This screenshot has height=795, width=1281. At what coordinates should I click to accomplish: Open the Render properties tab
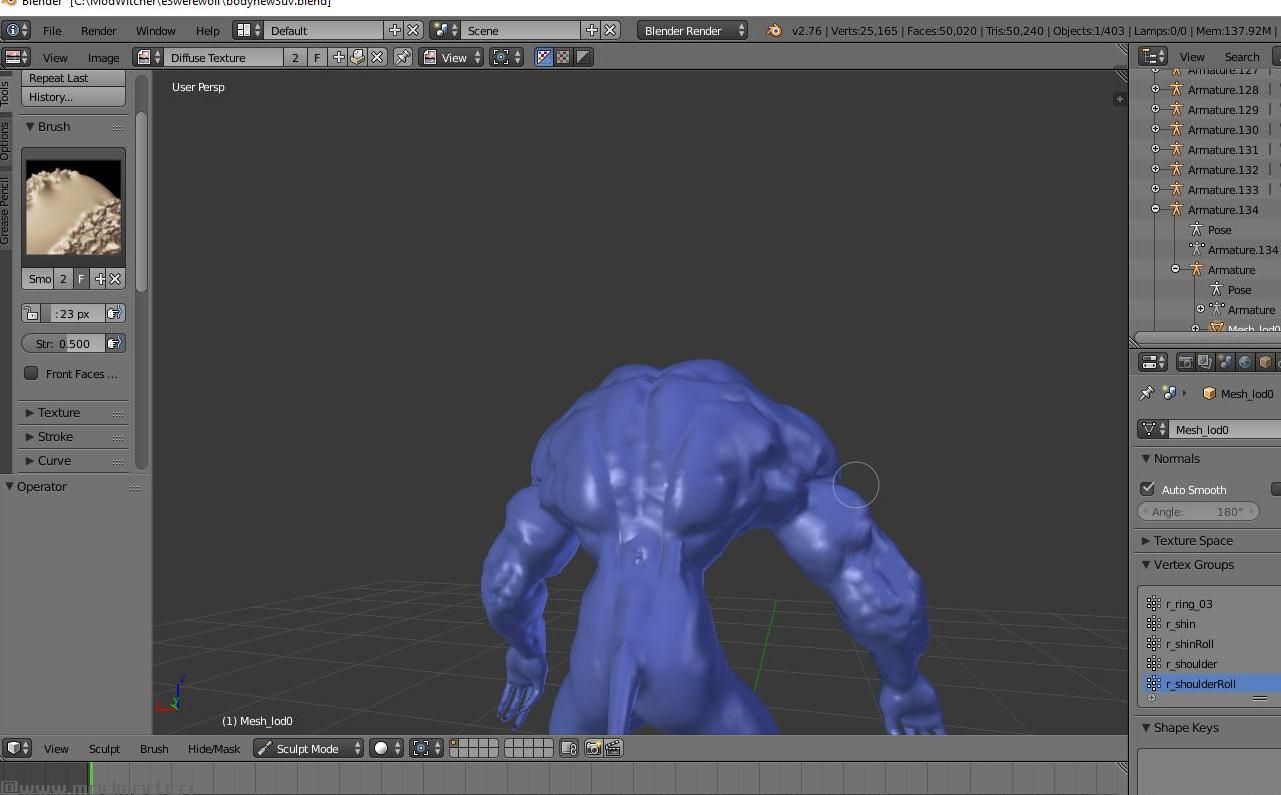click(x=1185, y=362)
